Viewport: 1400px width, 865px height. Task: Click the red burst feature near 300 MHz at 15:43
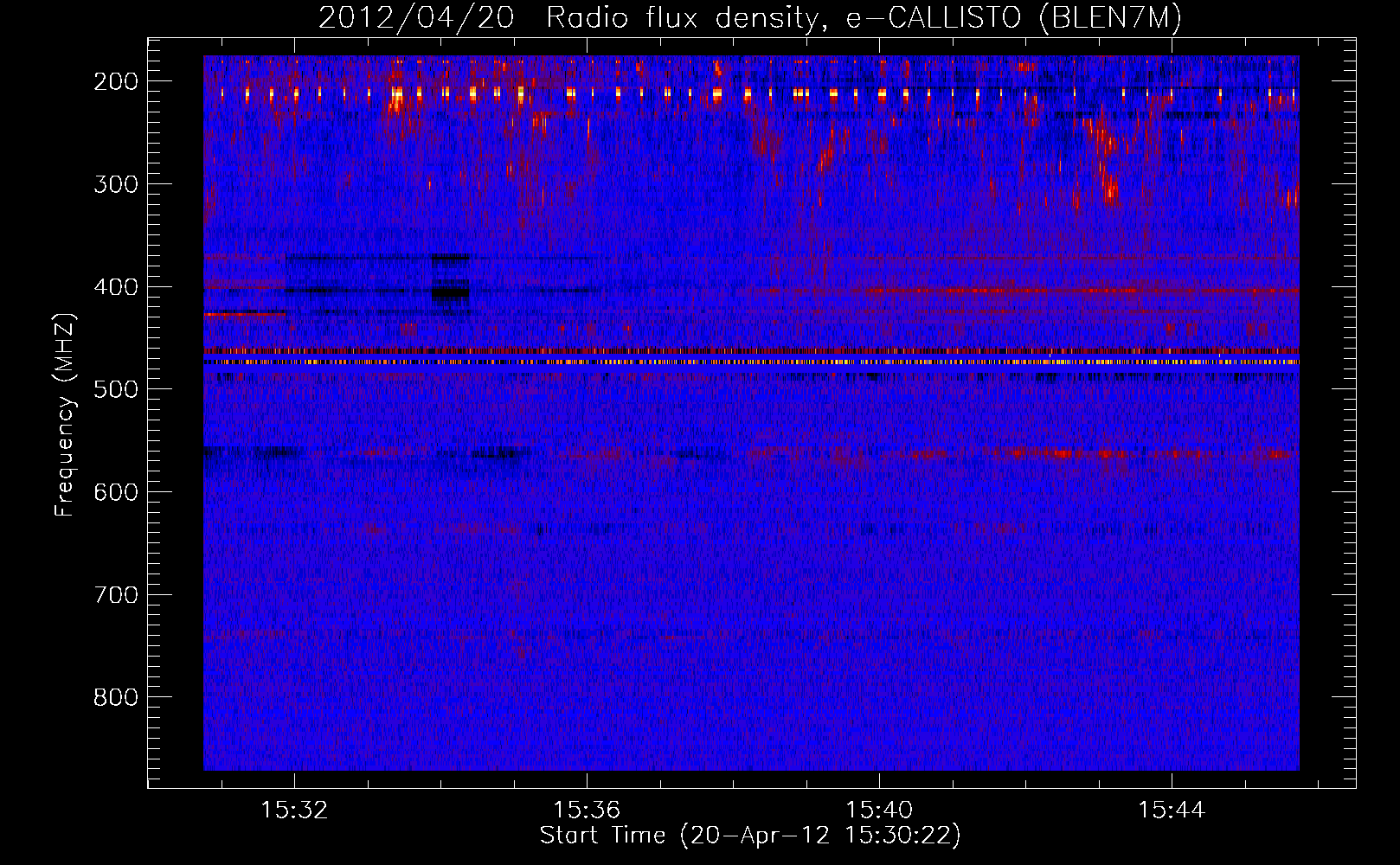point(1108,186)
